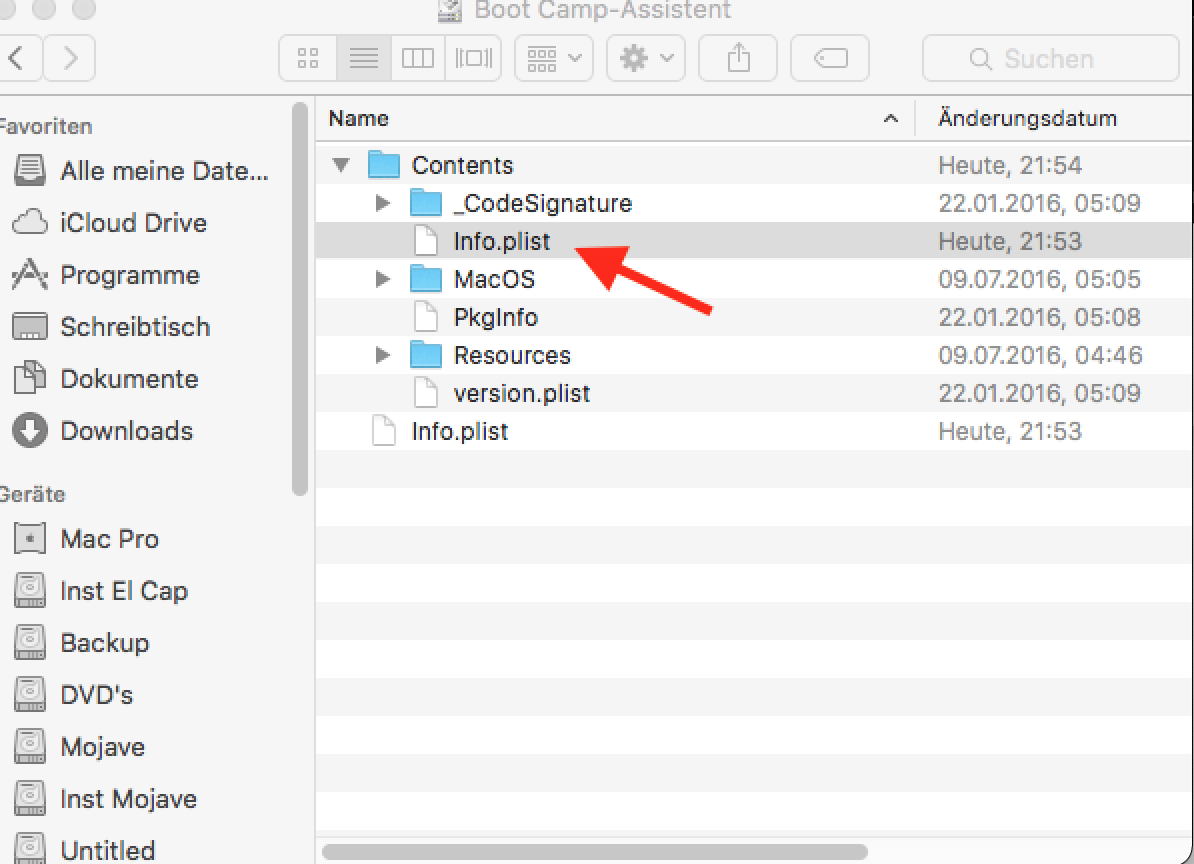1194x864 pixels.
Task: Open iCloud Drive in sidebar
Action: click(132, 223)
